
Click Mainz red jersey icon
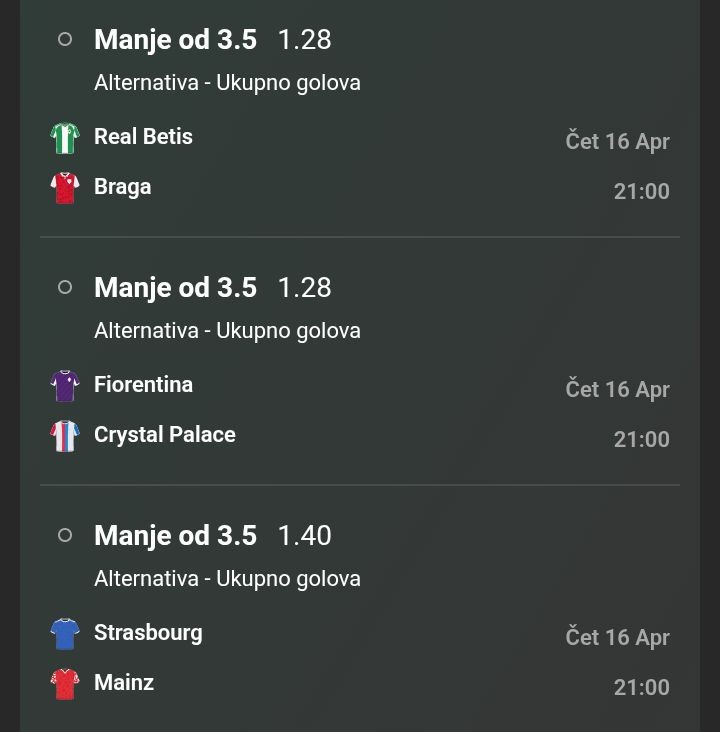pos(65,684)
